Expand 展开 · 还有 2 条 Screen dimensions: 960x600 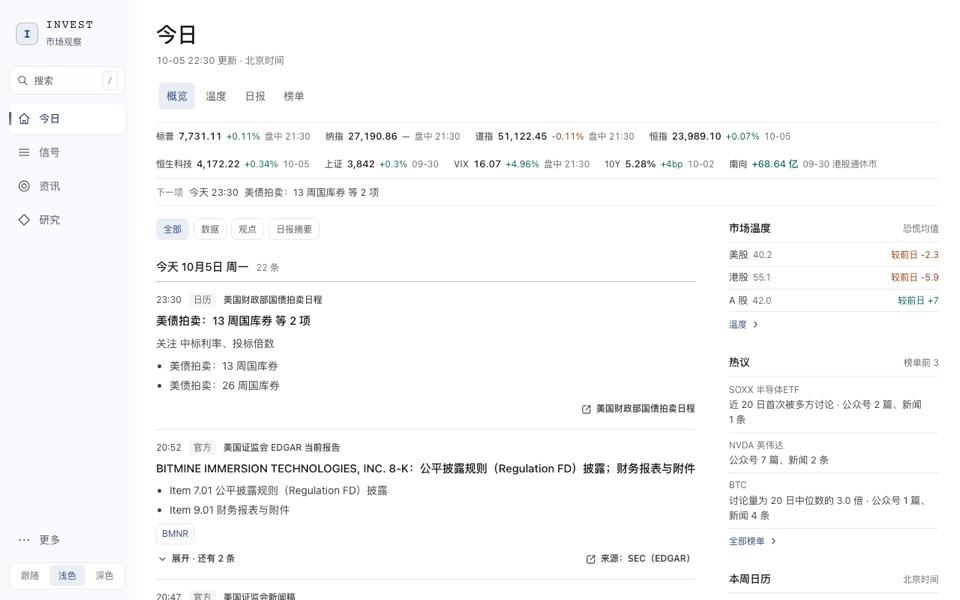(x=196, y=558)
